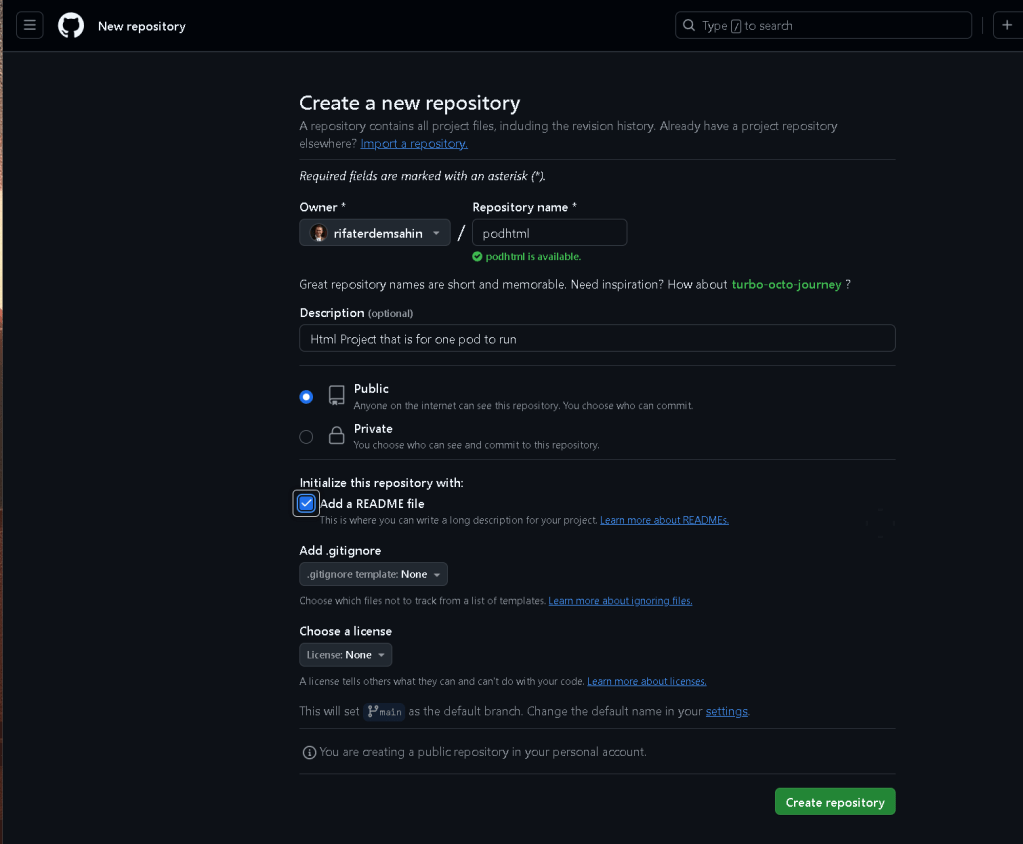
Task: Click the Private lock icon
Action: [337, 435]
